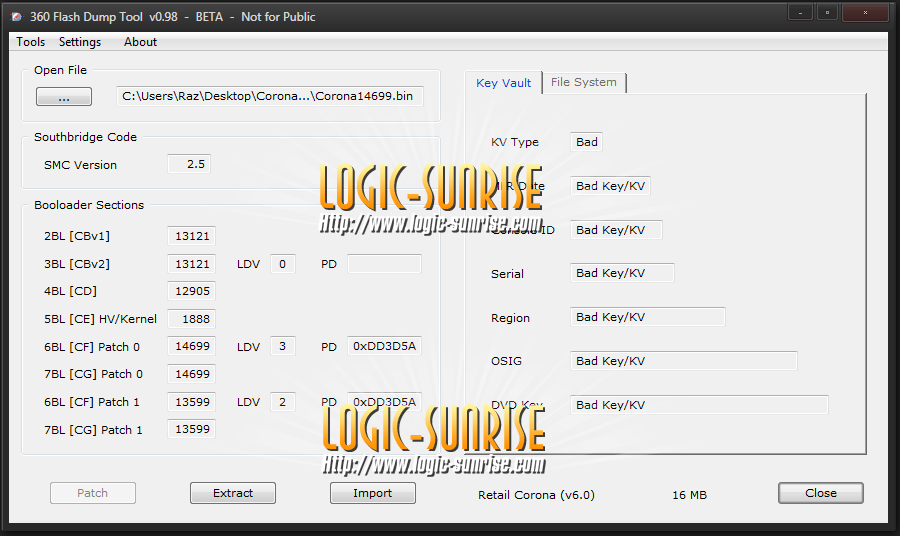Switch to the Key Vault tab
The width and height of the screenshot is (900, 536).
tap(503, 83)
